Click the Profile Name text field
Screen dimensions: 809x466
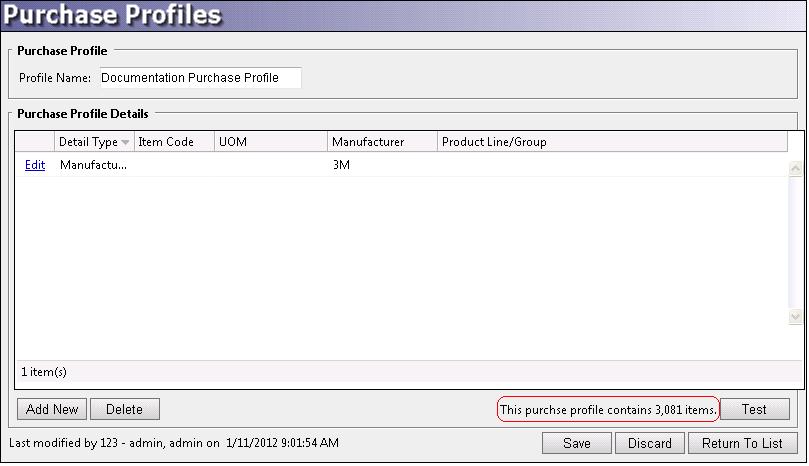pos(199,78)
